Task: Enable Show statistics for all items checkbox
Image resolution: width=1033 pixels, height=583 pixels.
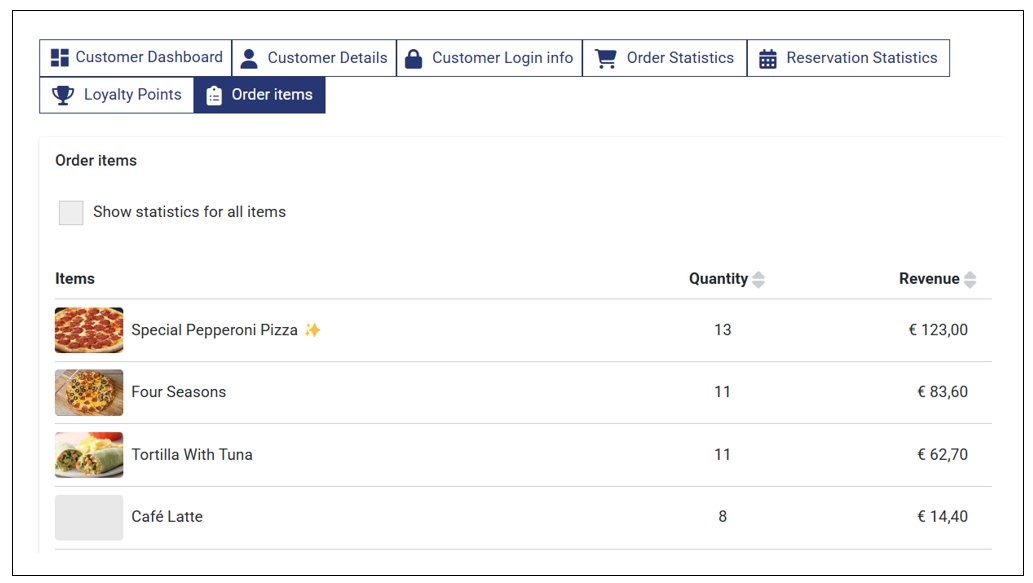Action: tap(71, 212)
